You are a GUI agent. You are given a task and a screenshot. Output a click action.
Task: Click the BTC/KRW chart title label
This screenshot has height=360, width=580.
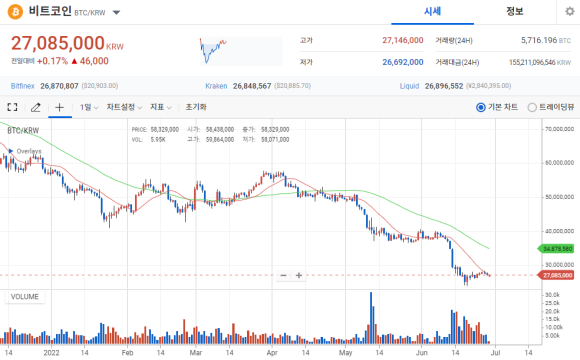[23, 130]
